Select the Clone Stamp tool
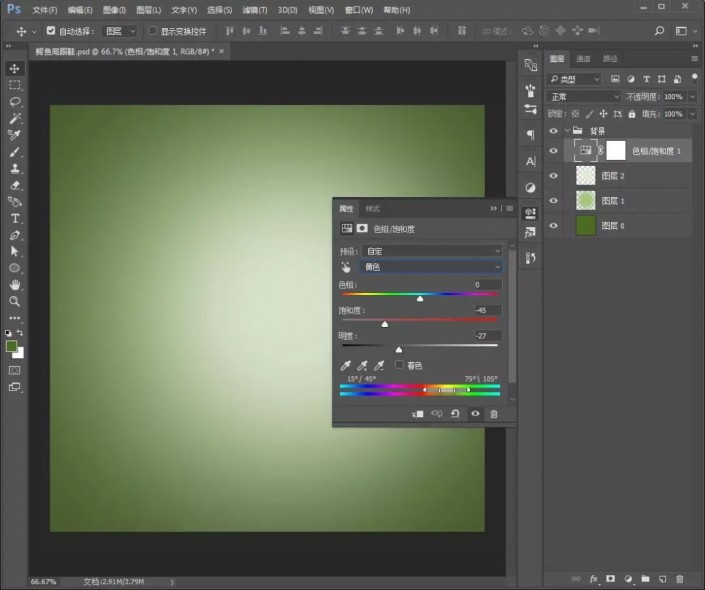The image size is (705, 590). tap(14, 169)
